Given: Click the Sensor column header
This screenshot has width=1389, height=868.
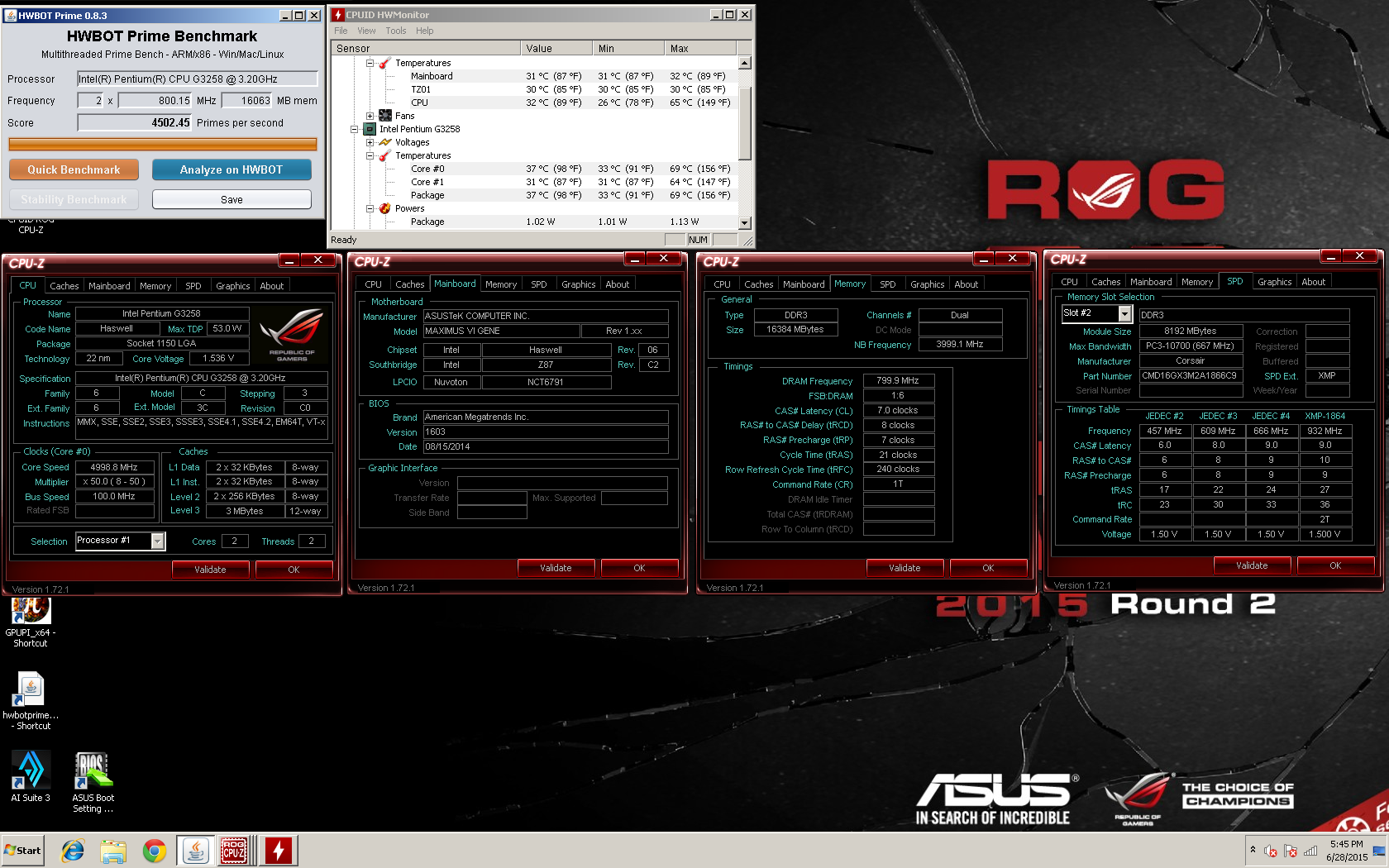Looking at the screenshot, I should tap(426, 48).
